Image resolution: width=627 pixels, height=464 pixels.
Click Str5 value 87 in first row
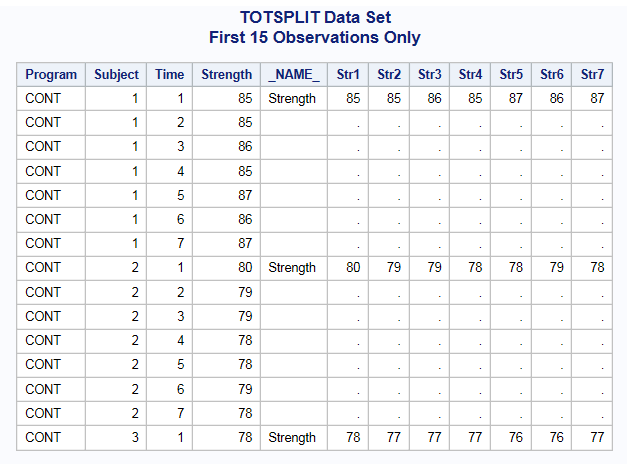point(515,98)
